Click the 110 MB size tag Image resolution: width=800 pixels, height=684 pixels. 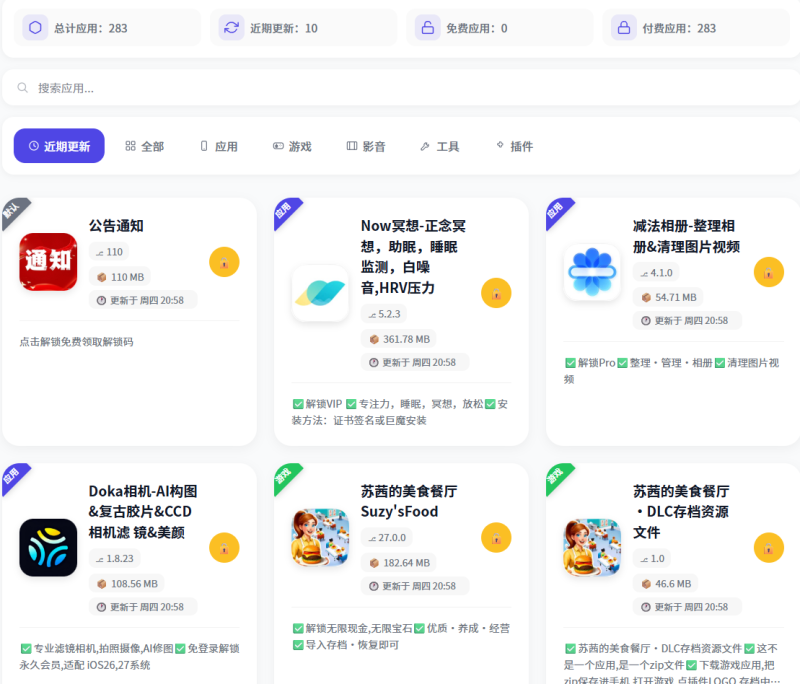click(x=121, y=277)
